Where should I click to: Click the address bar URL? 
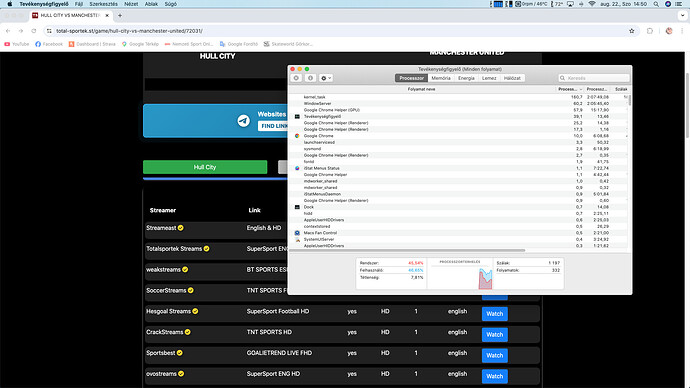click(129, 31)
